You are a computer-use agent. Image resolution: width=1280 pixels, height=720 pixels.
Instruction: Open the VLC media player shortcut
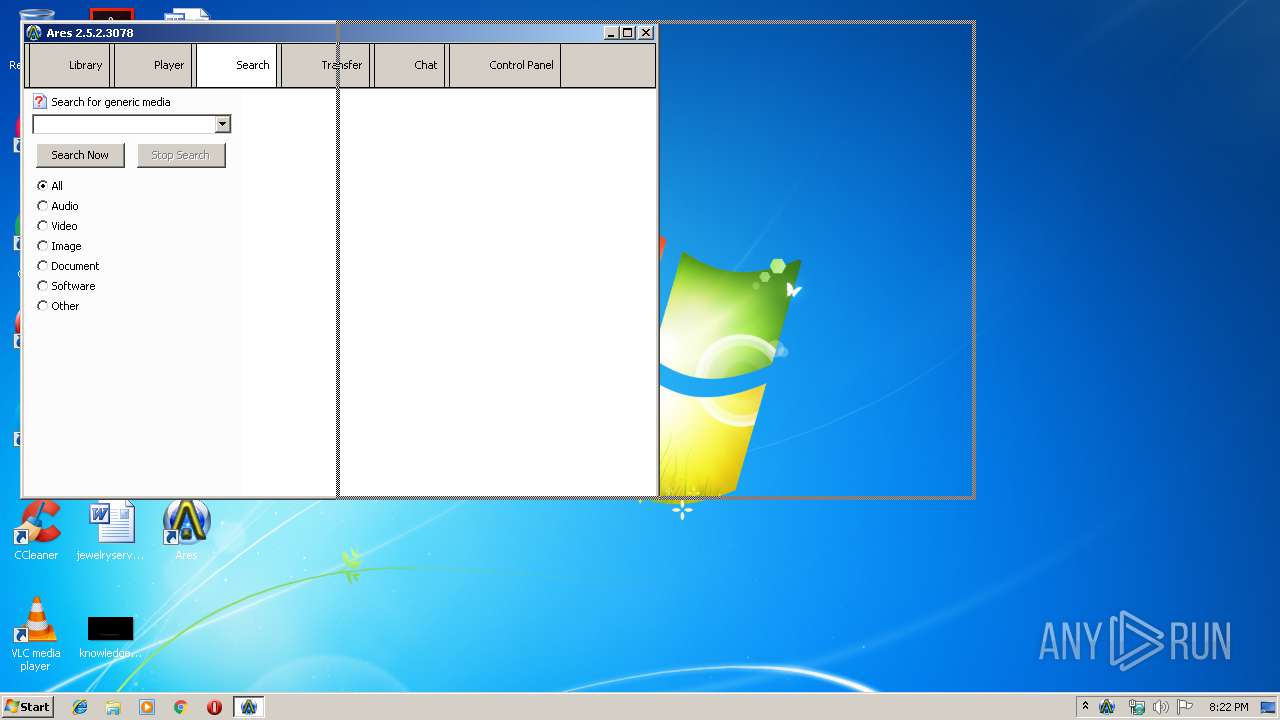click(36, 634)
